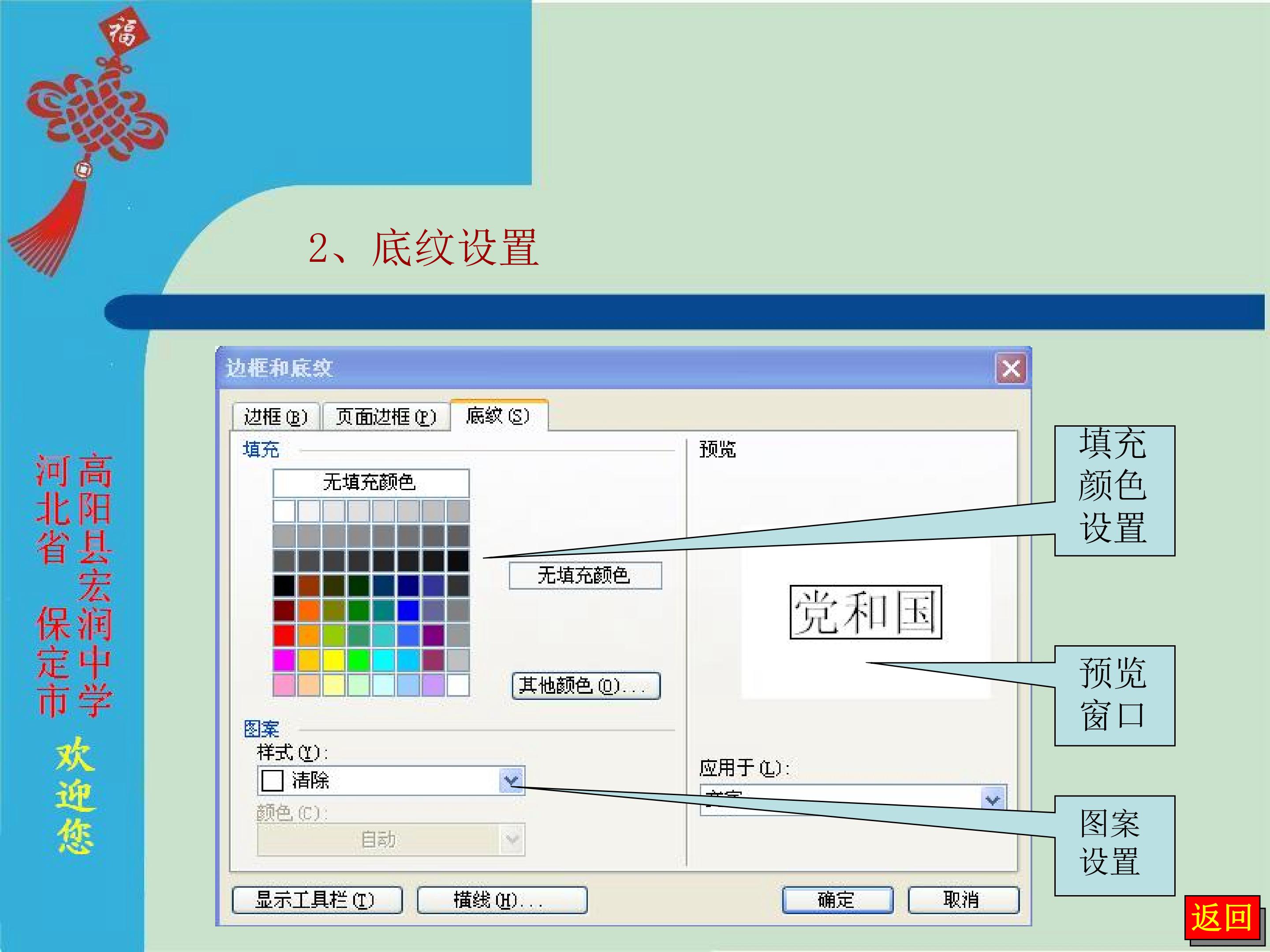Close the 边框和底纹 dialog
The width and height of the screenshot is (1270, 952).
pos(1011,369)
